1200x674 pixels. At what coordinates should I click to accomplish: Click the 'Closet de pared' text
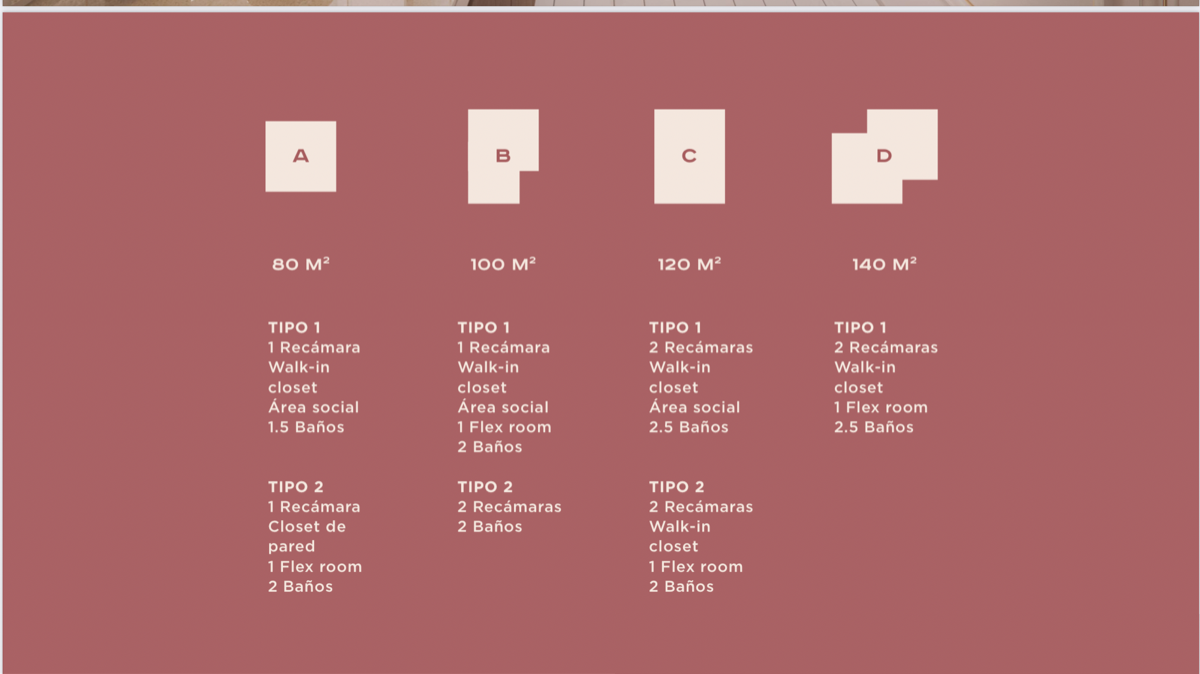coord(307,536)
